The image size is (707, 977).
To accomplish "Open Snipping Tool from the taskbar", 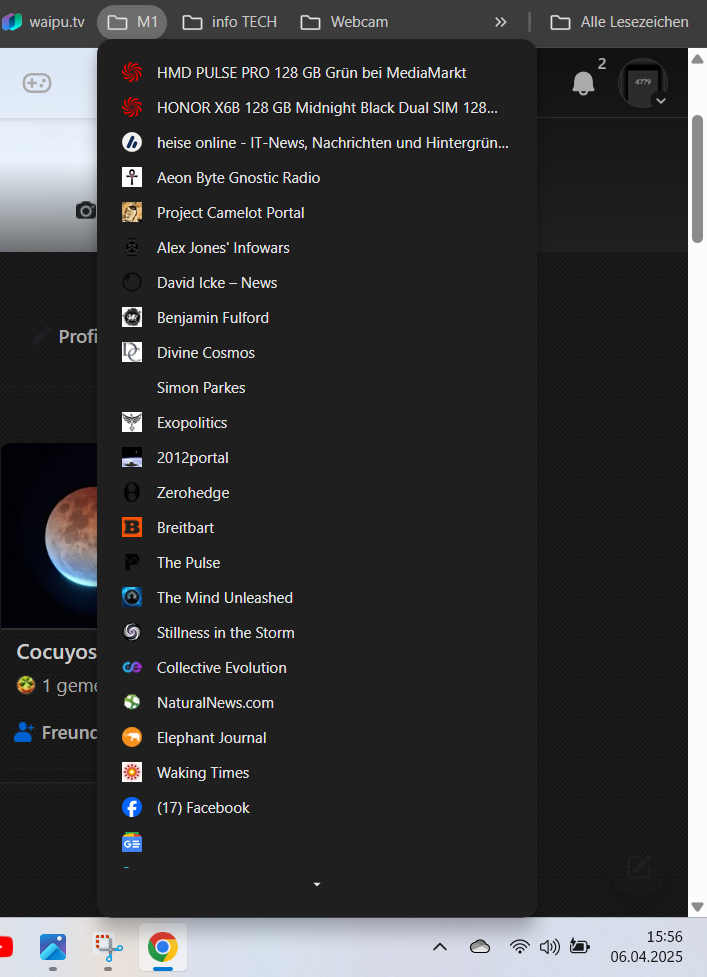I will [x=108, y=948].
